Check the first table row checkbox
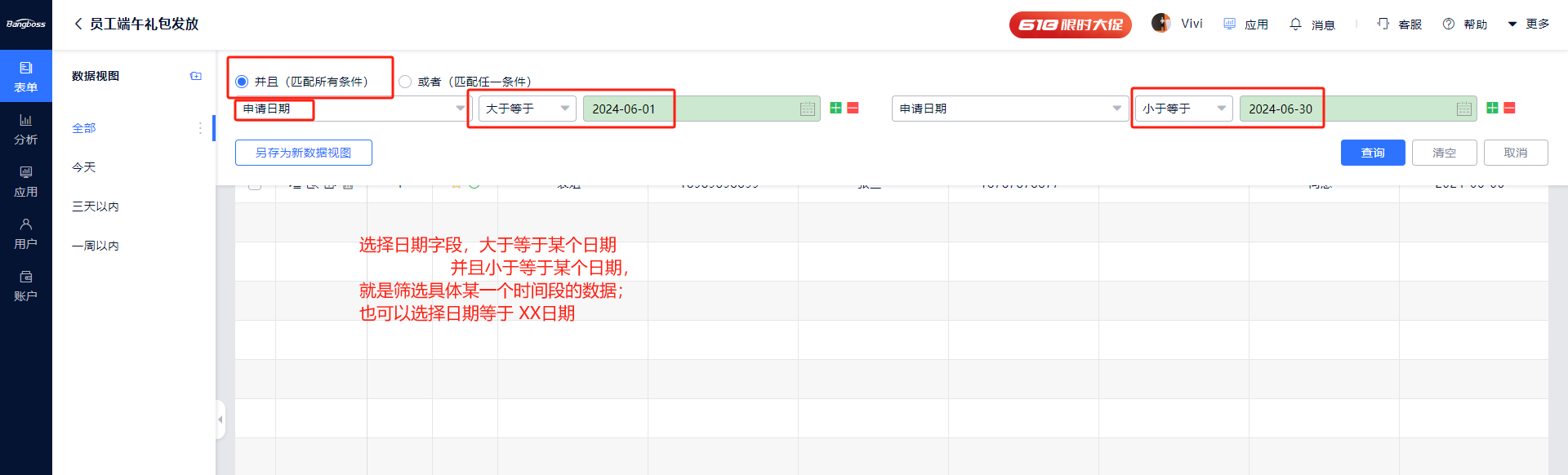 click(x=255, y=186)
